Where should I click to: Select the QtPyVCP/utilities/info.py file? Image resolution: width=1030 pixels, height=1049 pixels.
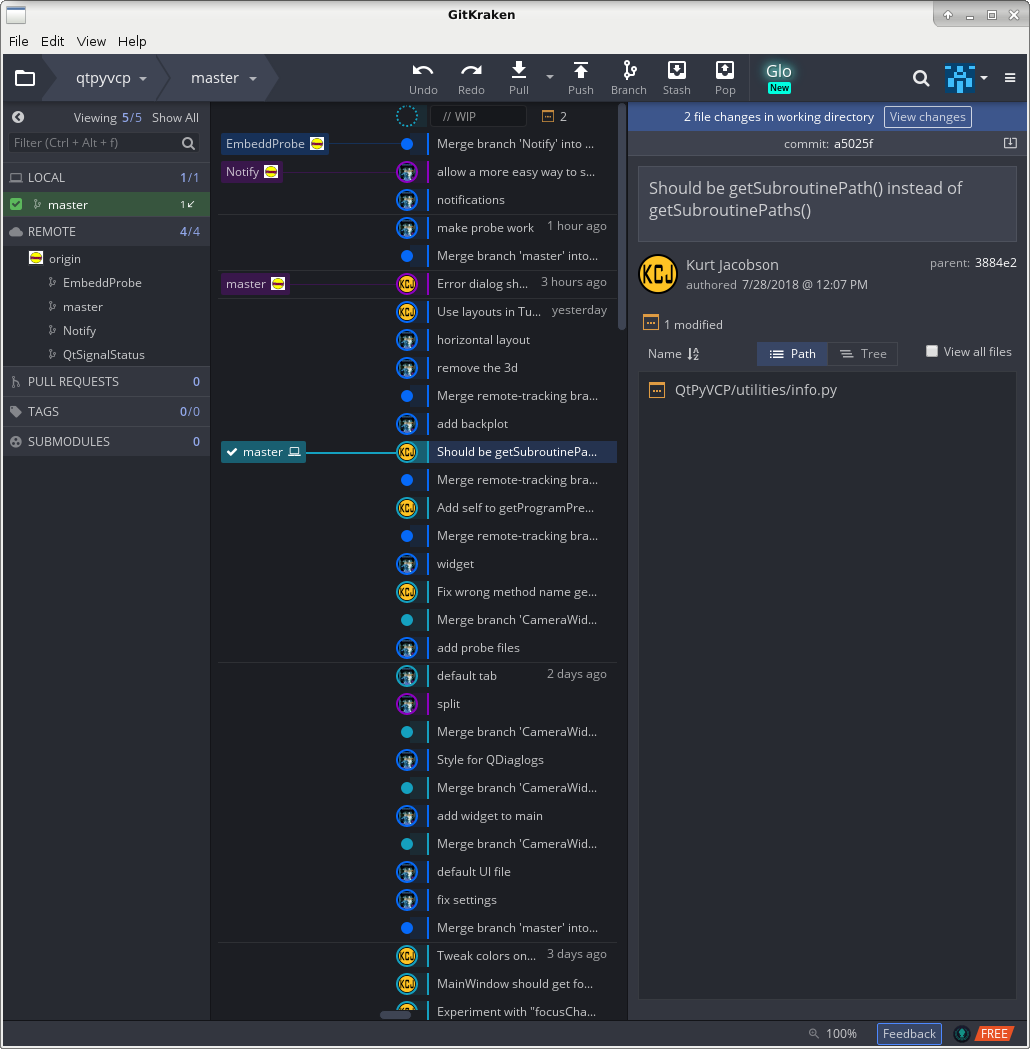[x=756, y=390]
